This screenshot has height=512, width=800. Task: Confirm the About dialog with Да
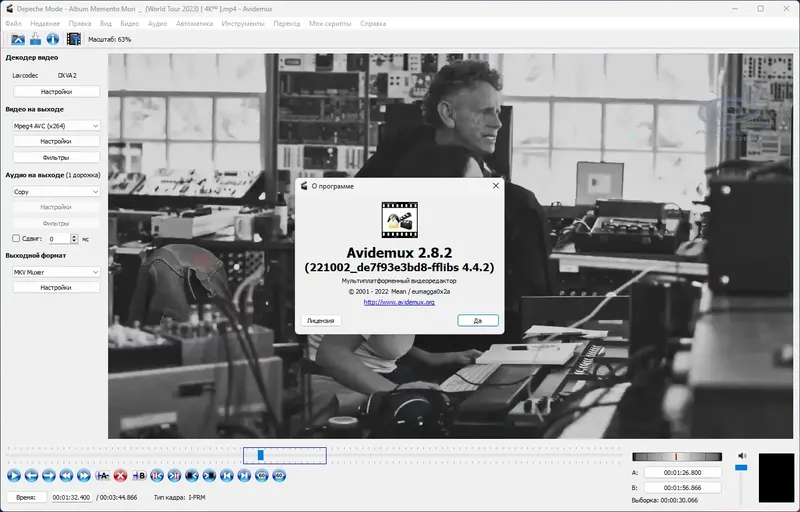(x=478, y=320)
